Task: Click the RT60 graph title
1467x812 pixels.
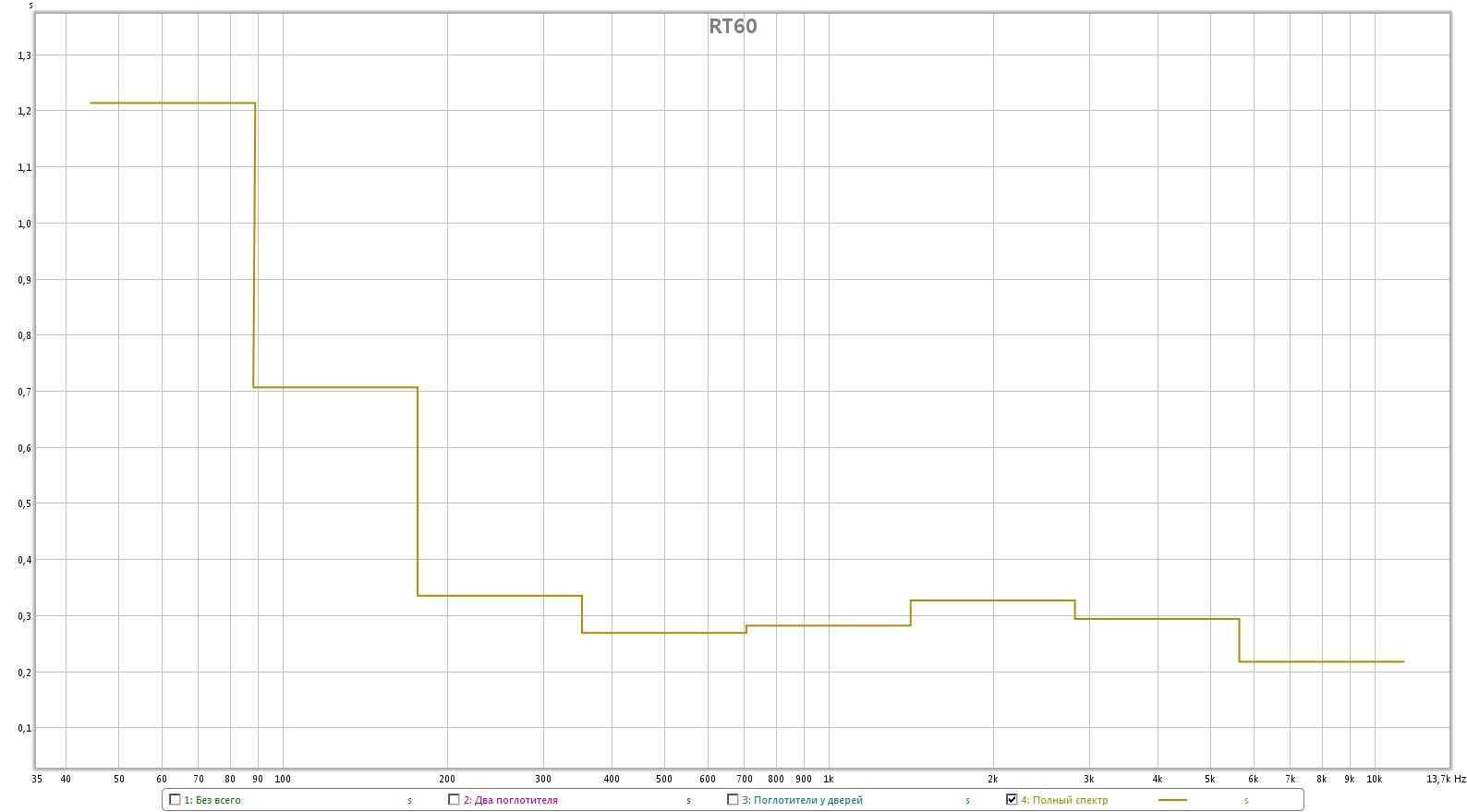Action: (733, 26)
